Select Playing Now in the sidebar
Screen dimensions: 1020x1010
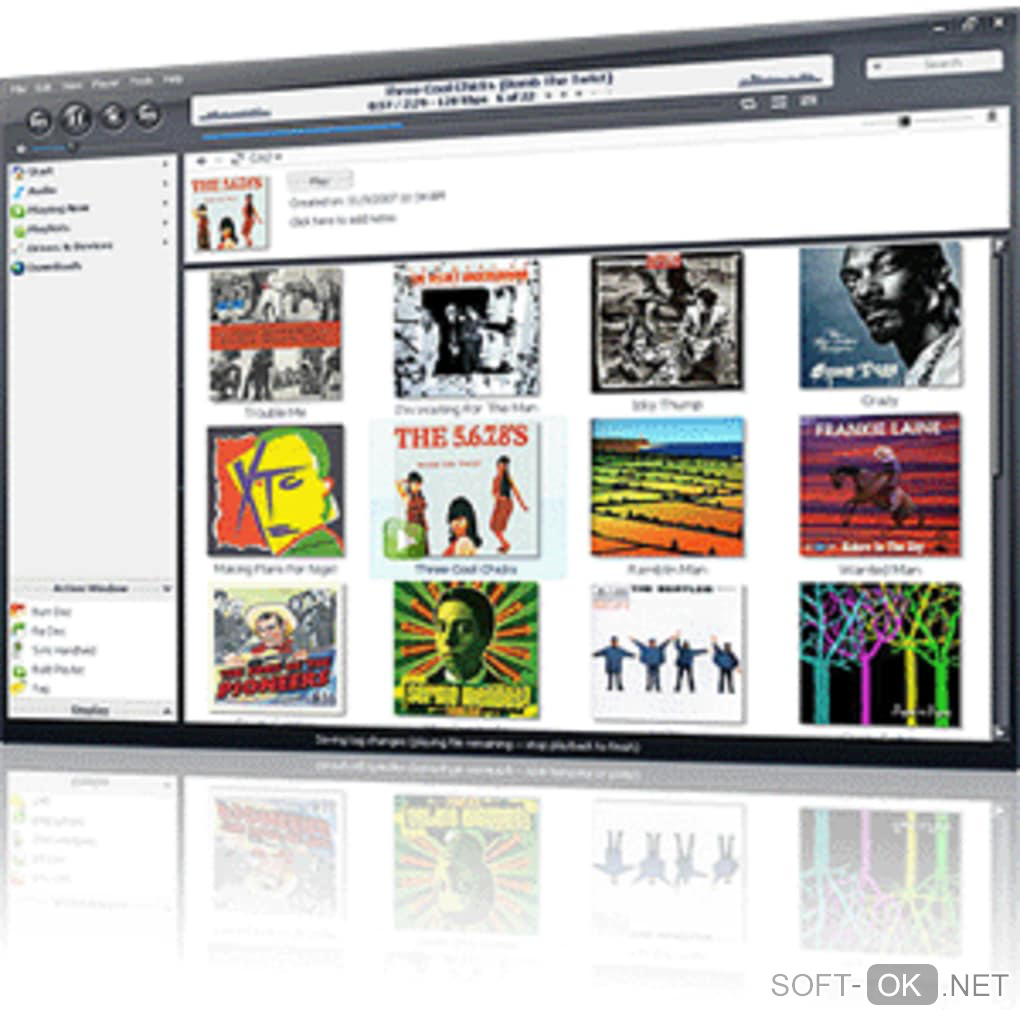tap(59, 209)
